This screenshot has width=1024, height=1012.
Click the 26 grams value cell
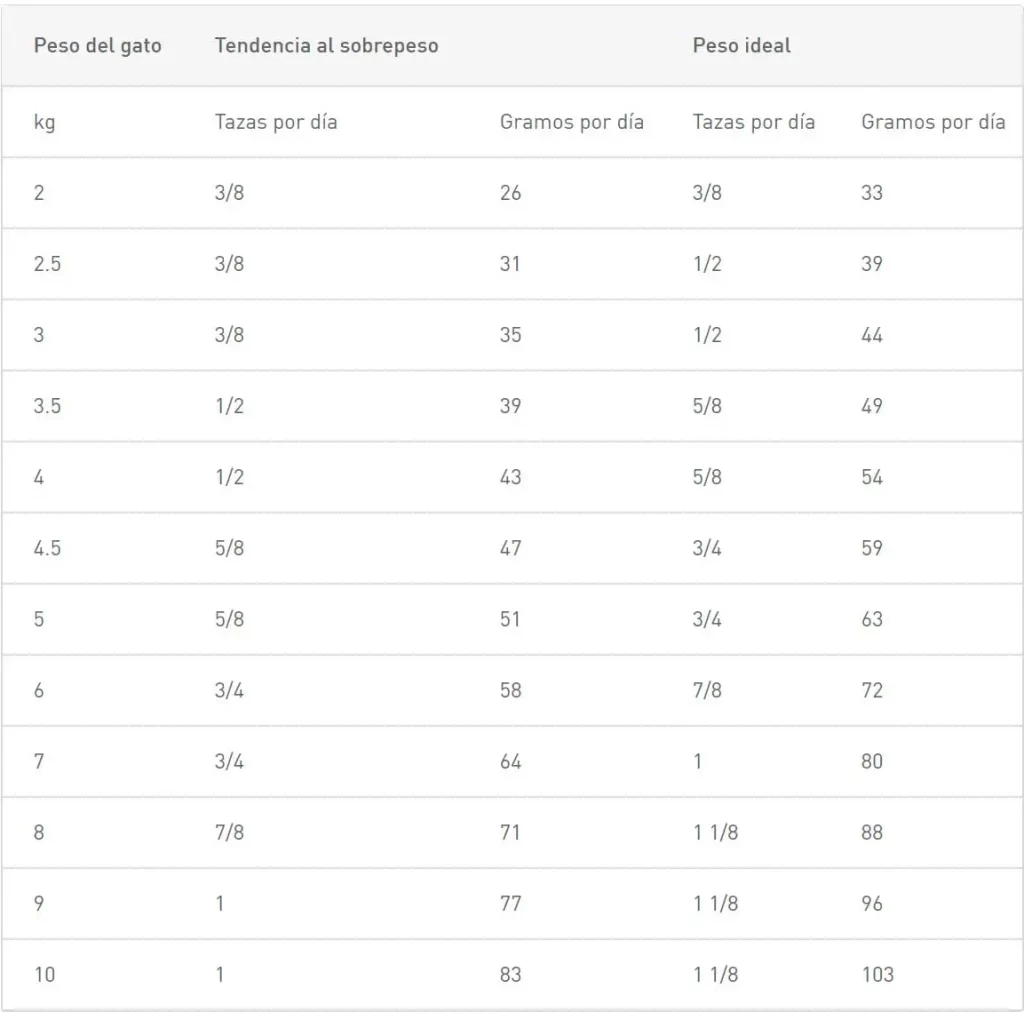pos(510,193)
